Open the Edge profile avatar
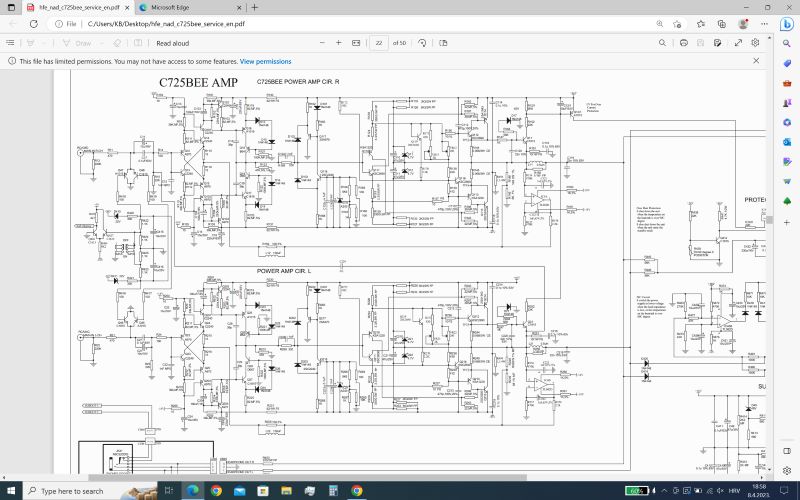 (x=743, y=23)
